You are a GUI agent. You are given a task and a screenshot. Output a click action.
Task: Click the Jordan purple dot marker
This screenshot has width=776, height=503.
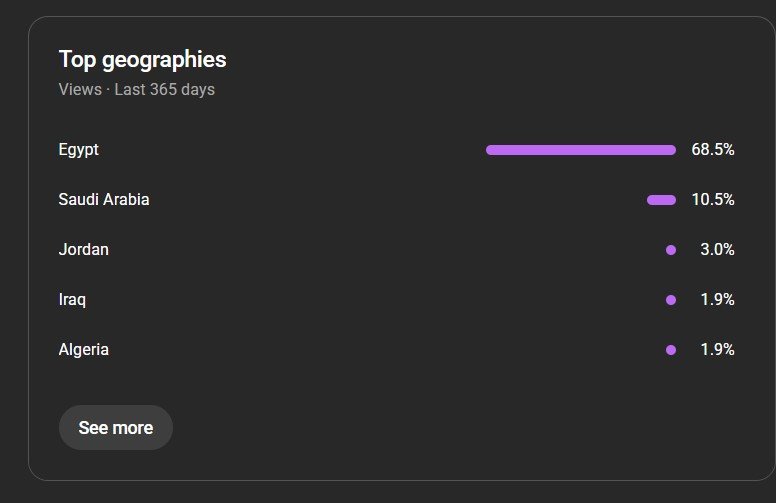(670, 250)
